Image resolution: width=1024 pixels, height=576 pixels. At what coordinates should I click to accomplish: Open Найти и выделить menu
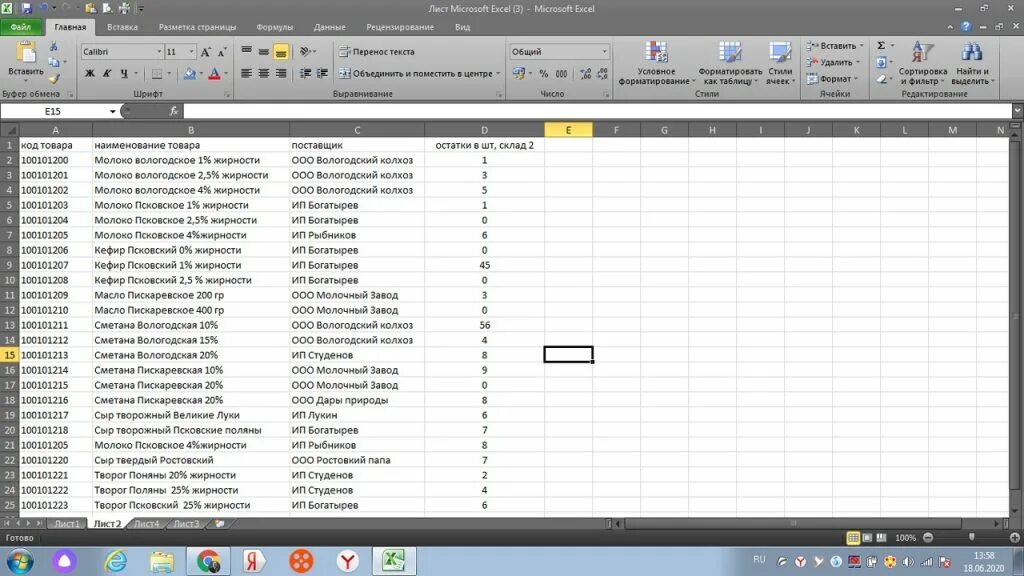pyautogui.click(x=972, y=63)
